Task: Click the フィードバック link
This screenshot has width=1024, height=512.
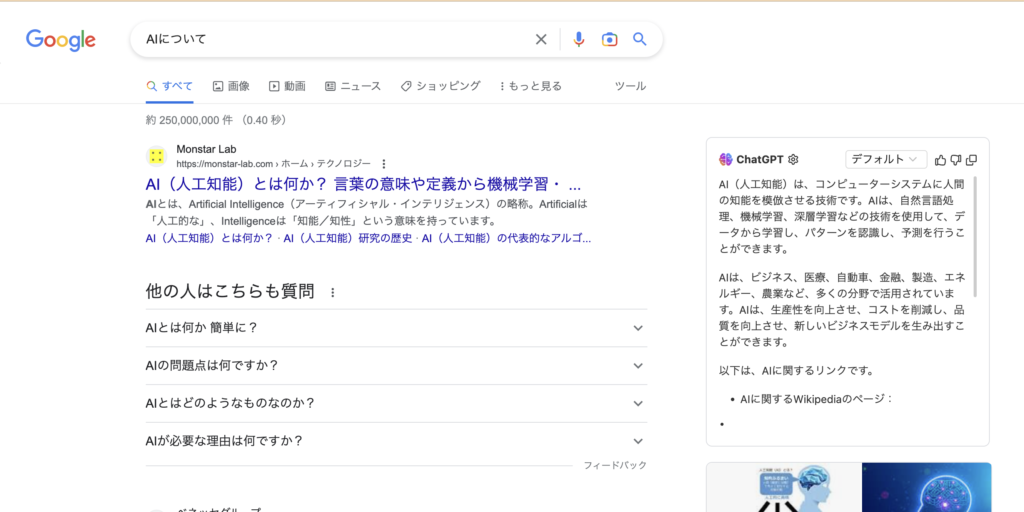Action: [615, 466]
